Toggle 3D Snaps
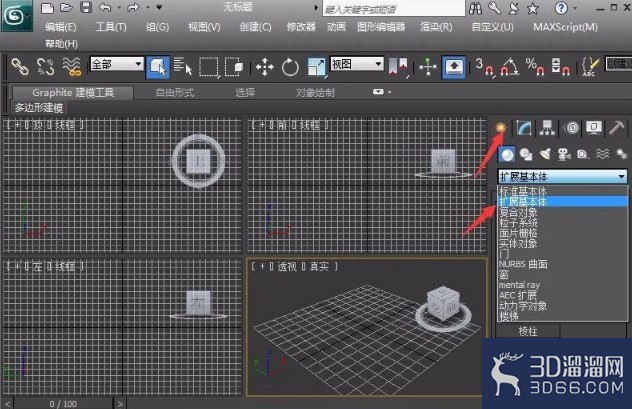 [484, 67]
